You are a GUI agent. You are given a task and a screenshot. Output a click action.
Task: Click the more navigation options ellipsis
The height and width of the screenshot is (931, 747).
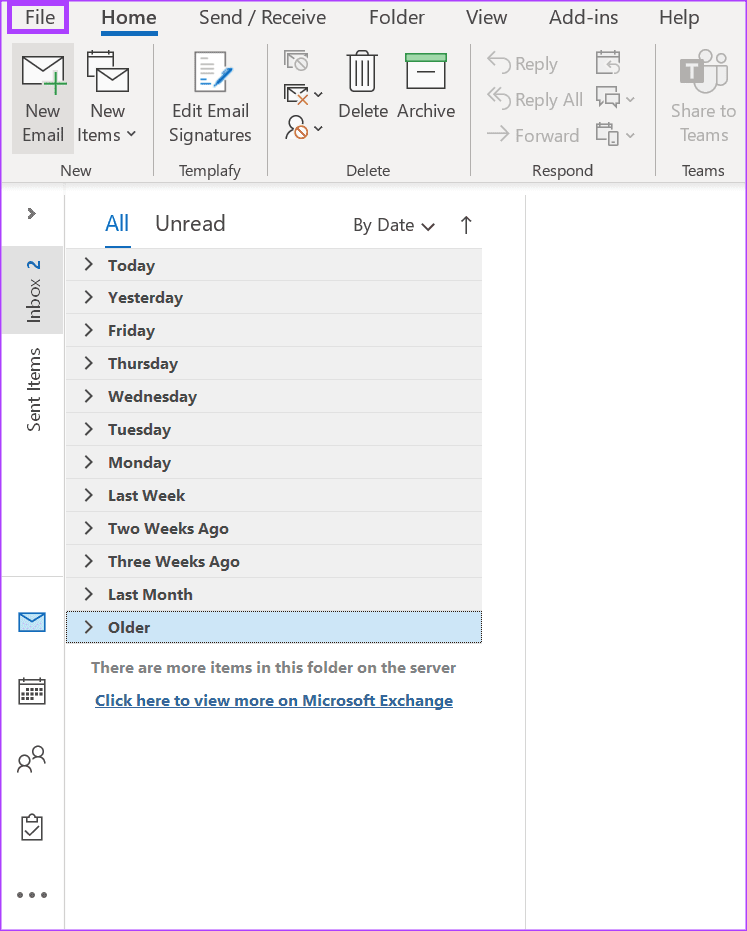(x=32, y=895)
